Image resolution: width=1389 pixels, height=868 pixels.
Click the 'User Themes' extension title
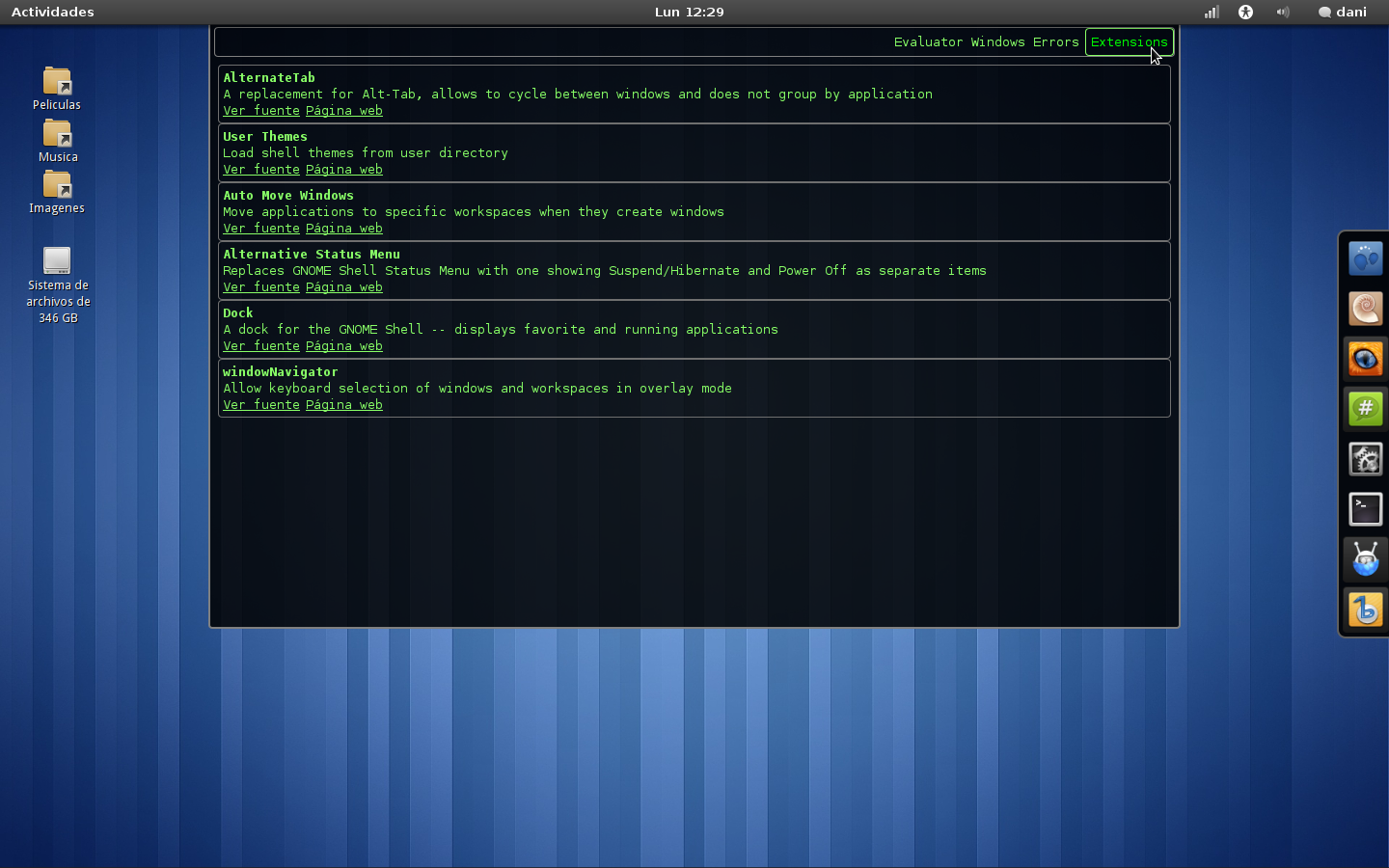coord(265,137)
